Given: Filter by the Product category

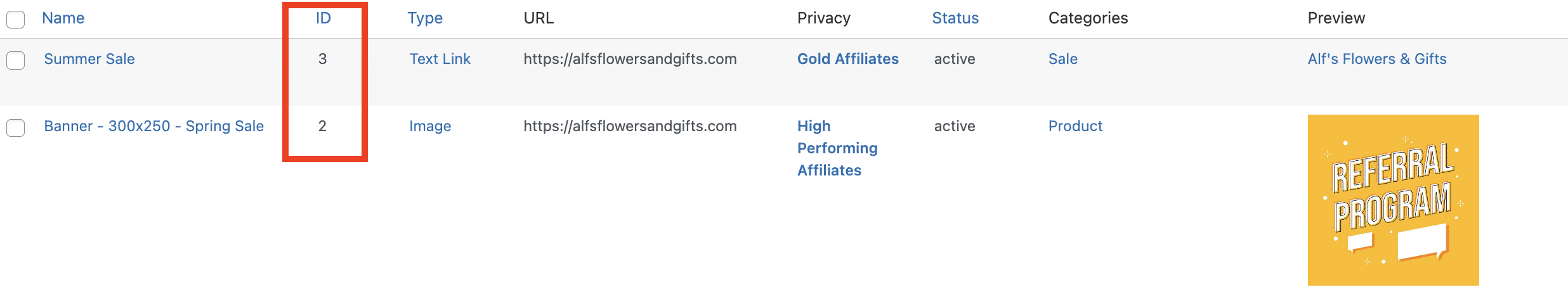Looking at the screenshot, I should (1076, 126).
